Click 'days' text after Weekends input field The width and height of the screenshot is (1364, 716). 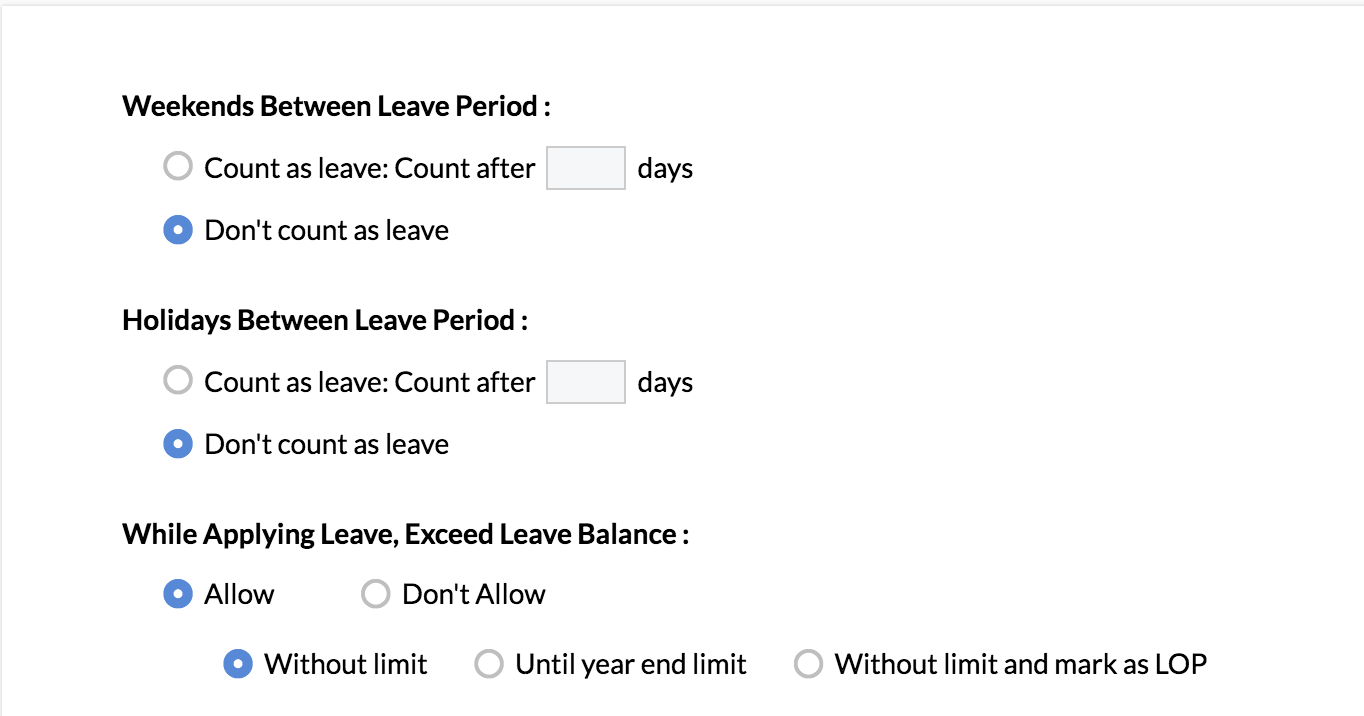pyautogui.click(x=665, y=168)
